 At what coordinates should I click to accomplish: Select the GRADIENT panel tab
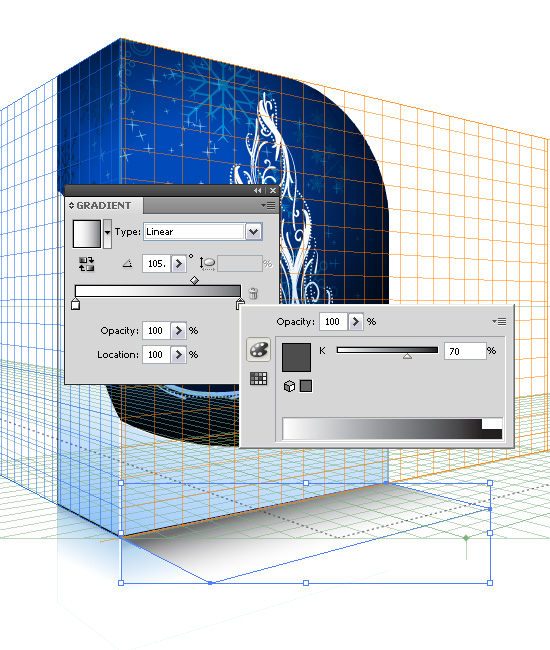click(x=104, y=205)
